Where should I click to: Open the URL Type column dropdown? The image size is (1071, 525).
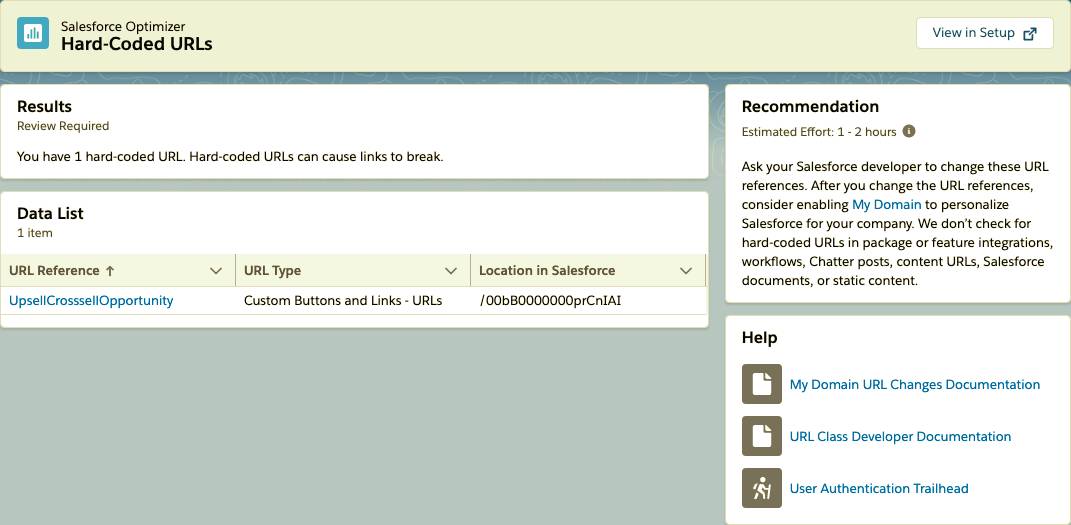tap(451, 271)
